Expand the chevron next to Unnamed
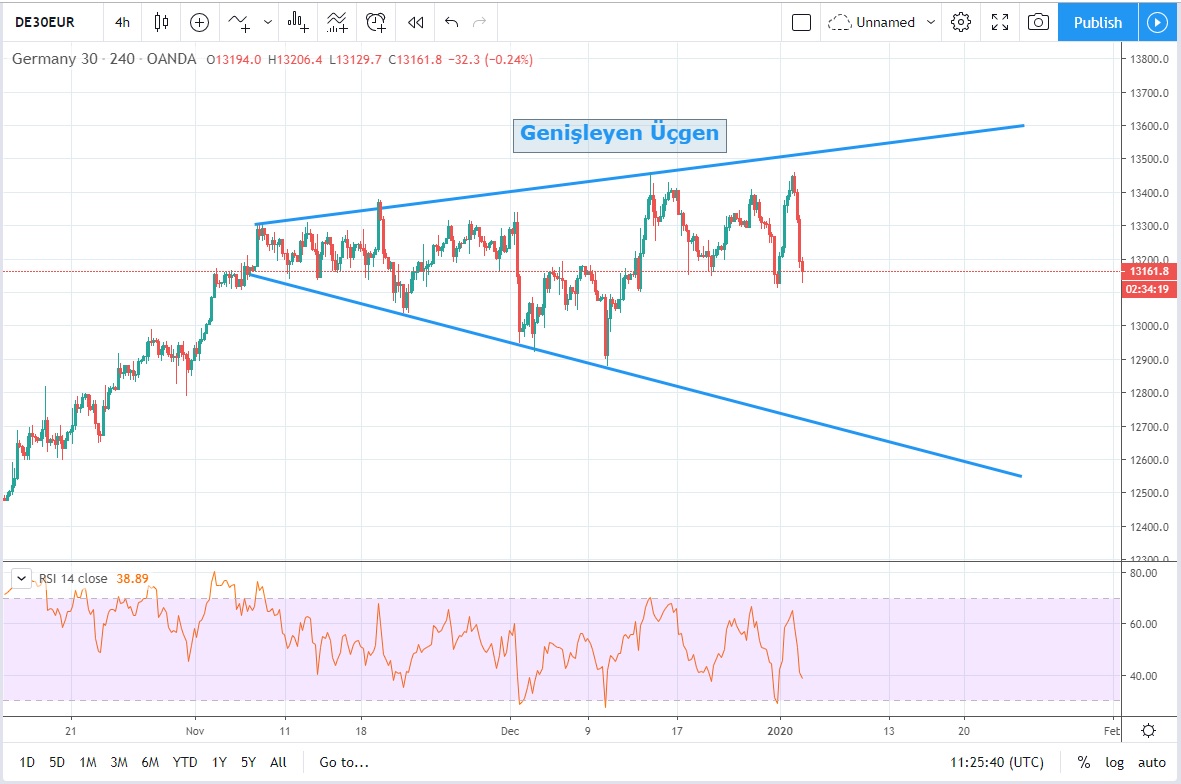1181x784 pixels. click(931, 23)
